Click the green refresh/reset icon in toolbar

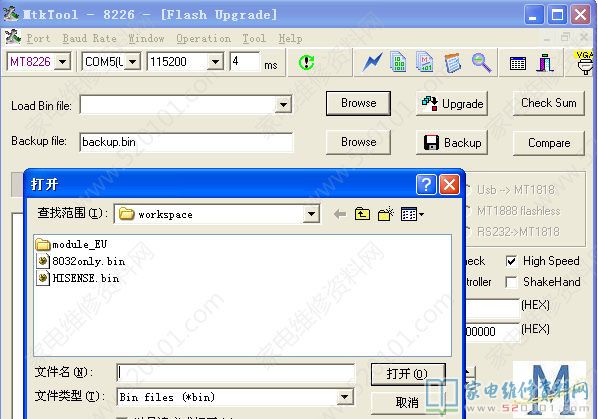306,63
